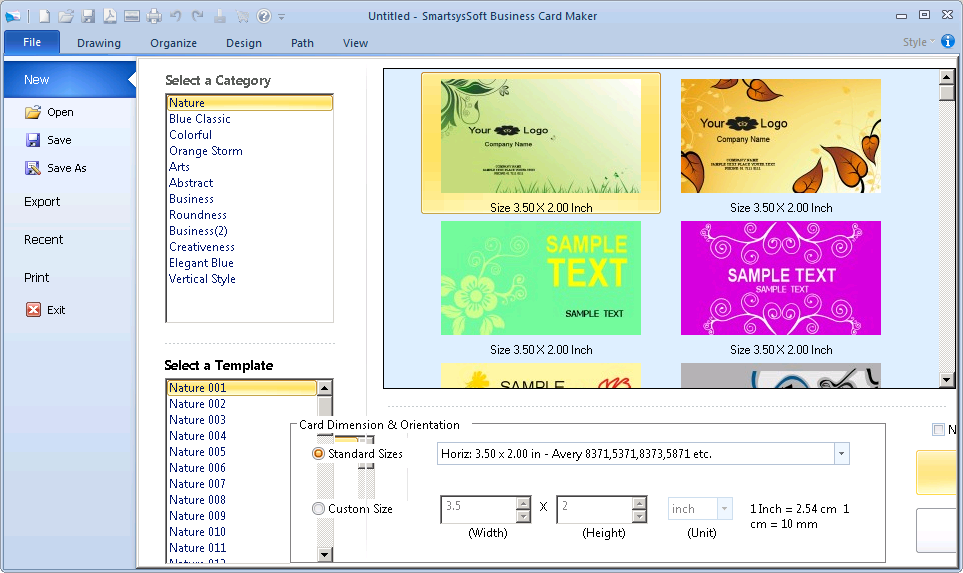
Task: Click Save As in the File menu
Action: pos(66,168)
